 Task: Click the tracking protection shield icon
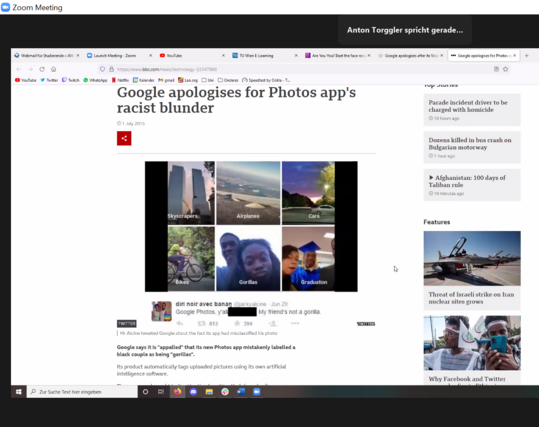click(102, 69)
